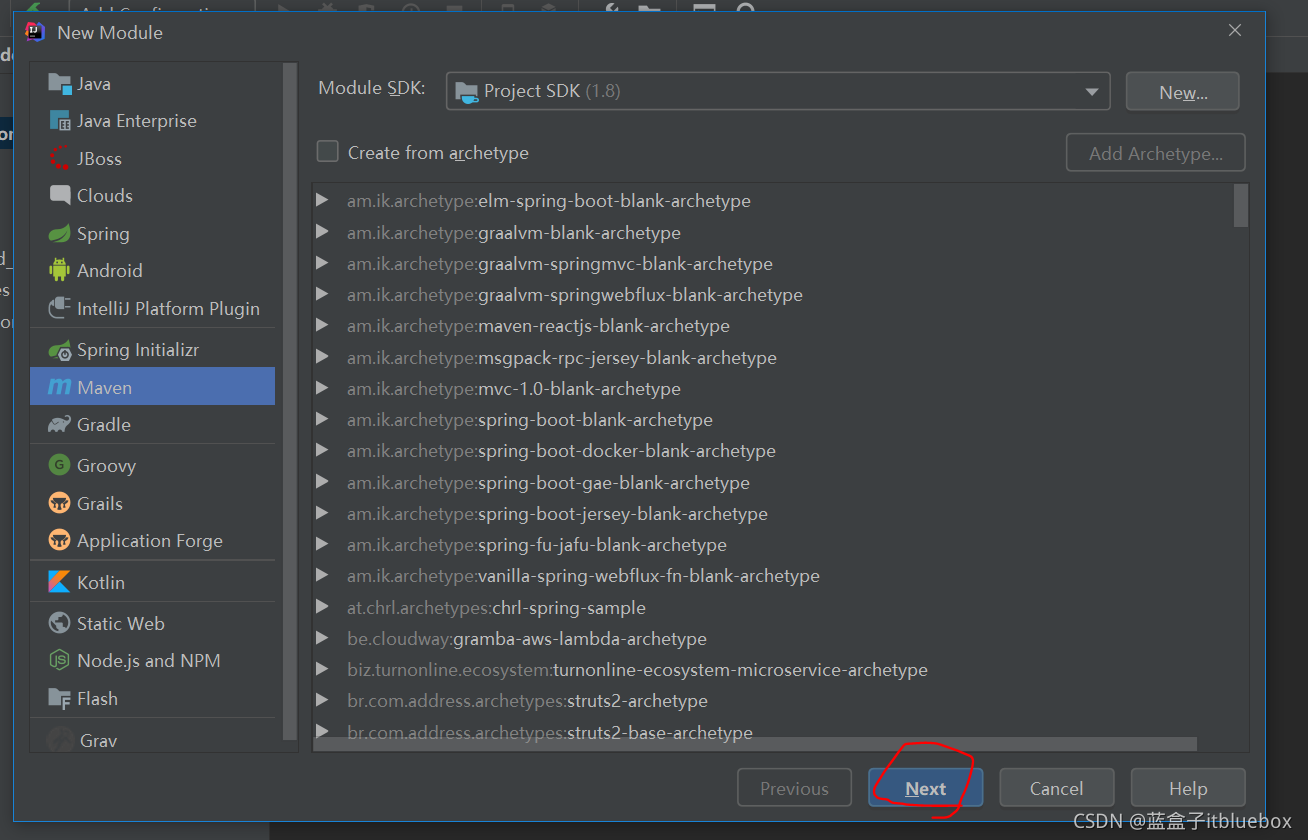Expand graalvm-blank-archetype entry
Image resolution: width=1308 pixels, height=840 pixels.
322,232
